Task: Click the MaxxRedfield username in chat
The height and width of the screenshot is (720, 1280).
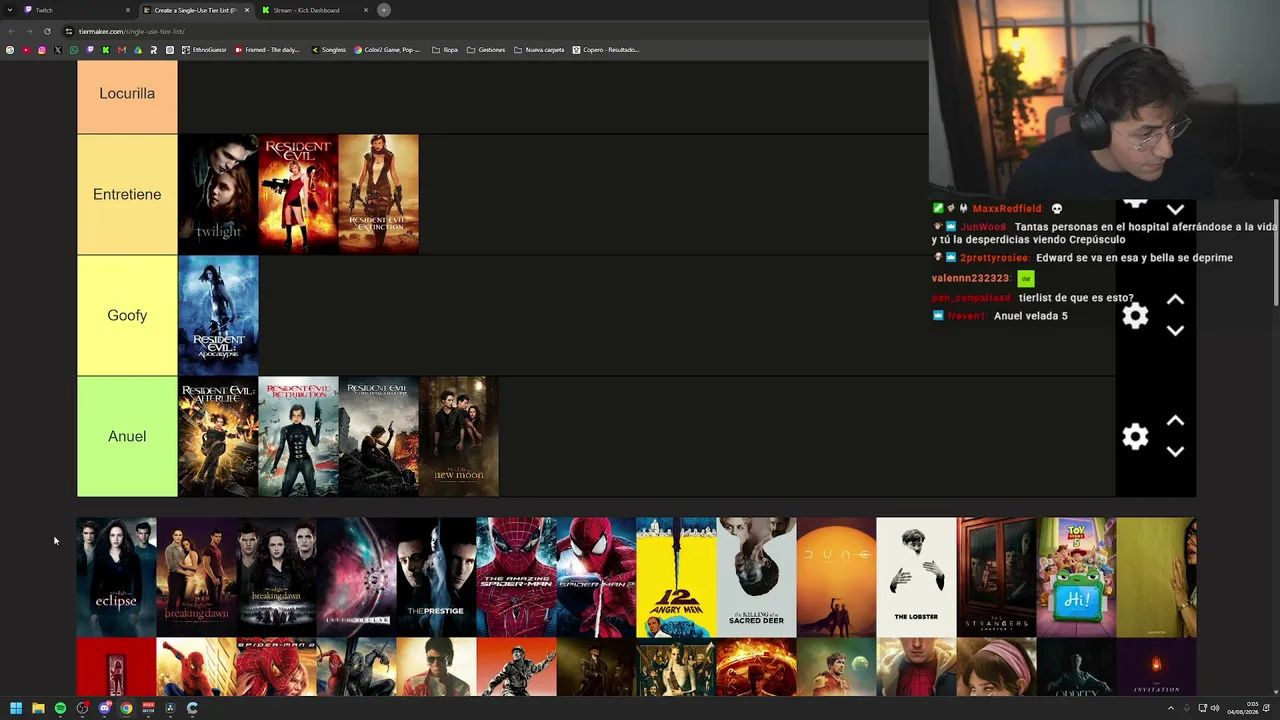Action: [1007, 209]
